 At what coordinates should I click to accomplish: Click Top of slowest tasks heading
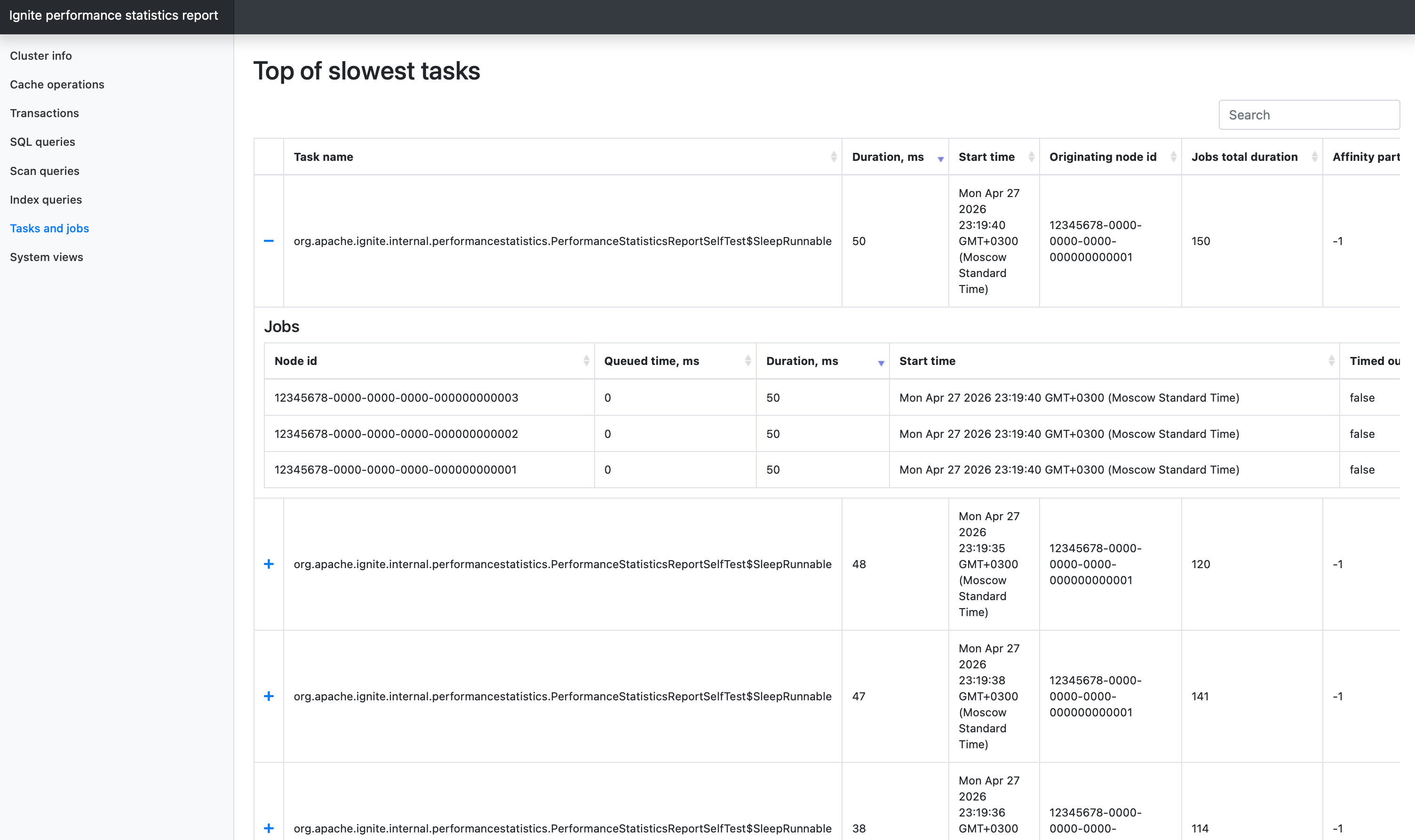point(367,71)
